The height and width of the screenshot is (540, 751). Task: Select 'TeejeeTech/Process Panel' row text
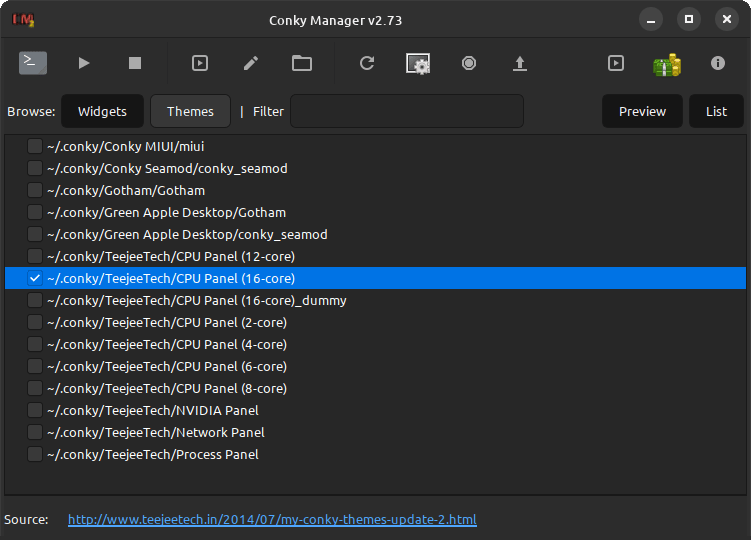click(153, 455)
